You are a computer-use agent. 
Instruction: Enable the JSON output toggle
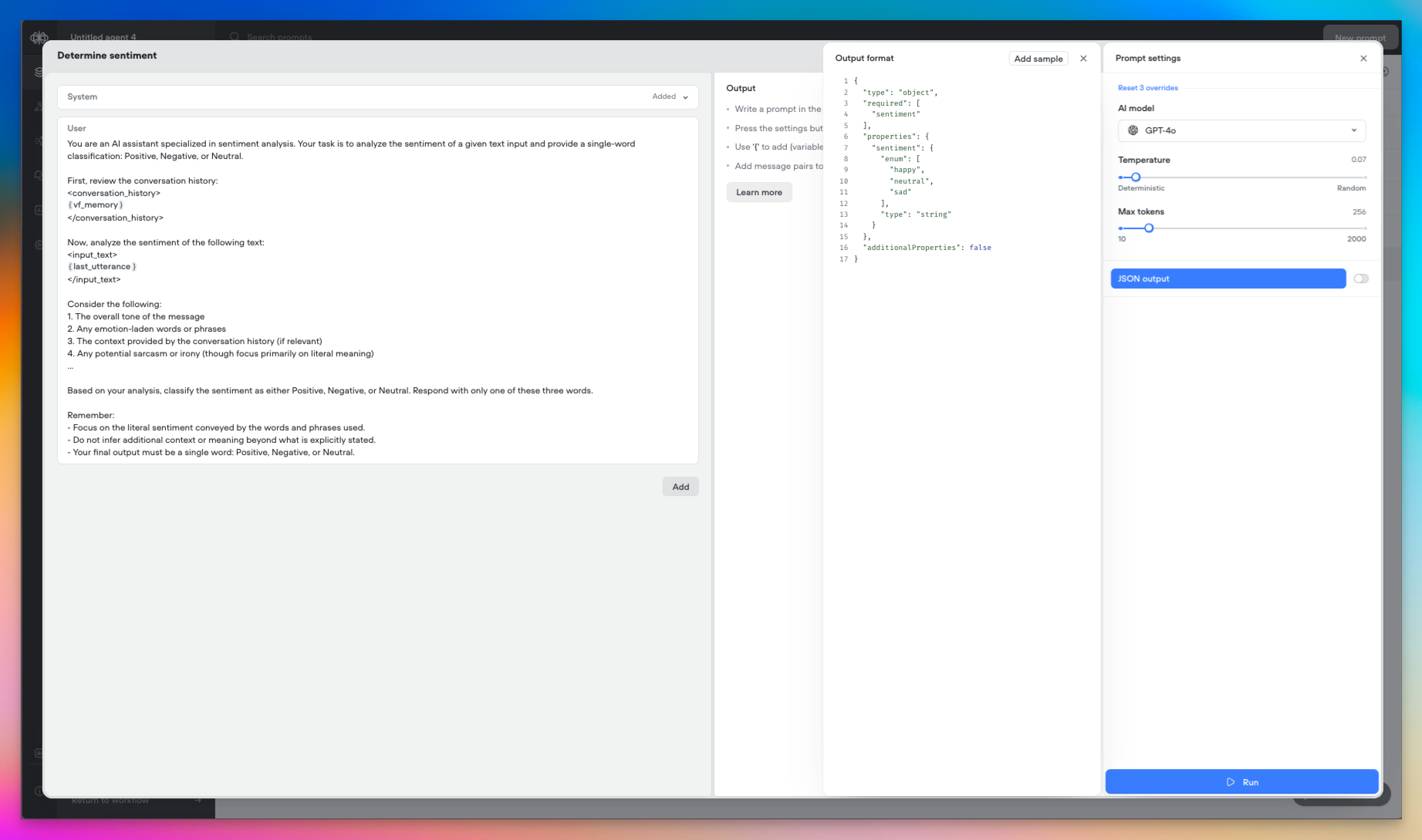pyautogui.click(x=1360, y=278)
